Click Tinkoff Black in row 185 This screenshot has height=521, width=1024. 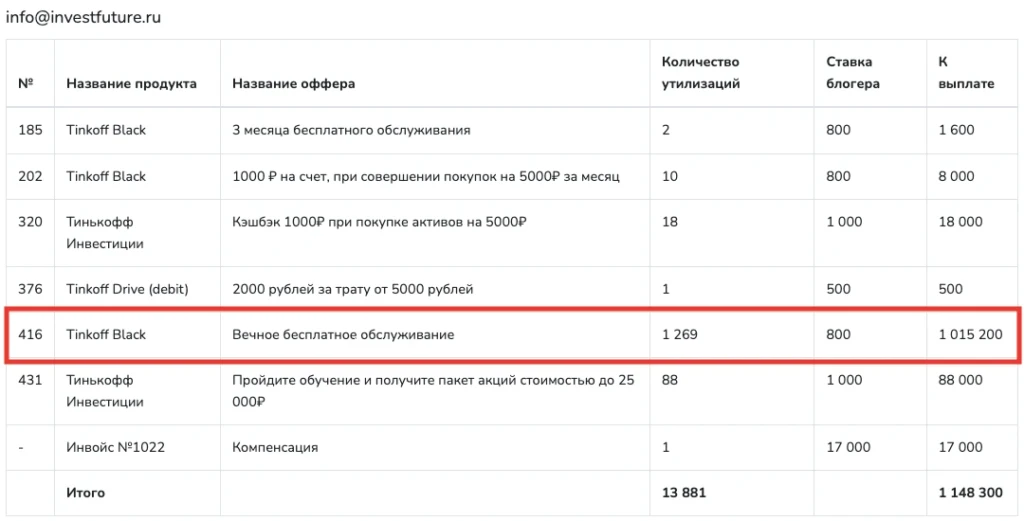click(x=106, y=130)
